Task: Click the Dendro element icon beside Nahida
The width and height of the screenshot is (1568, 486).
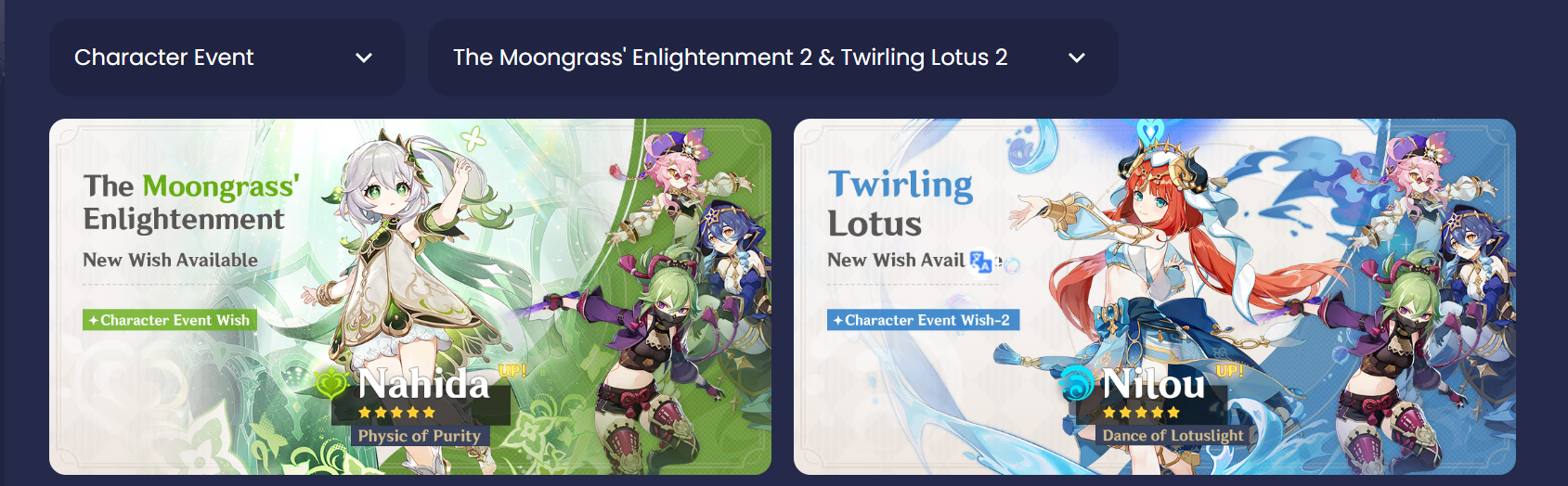Action: [331, 382]
